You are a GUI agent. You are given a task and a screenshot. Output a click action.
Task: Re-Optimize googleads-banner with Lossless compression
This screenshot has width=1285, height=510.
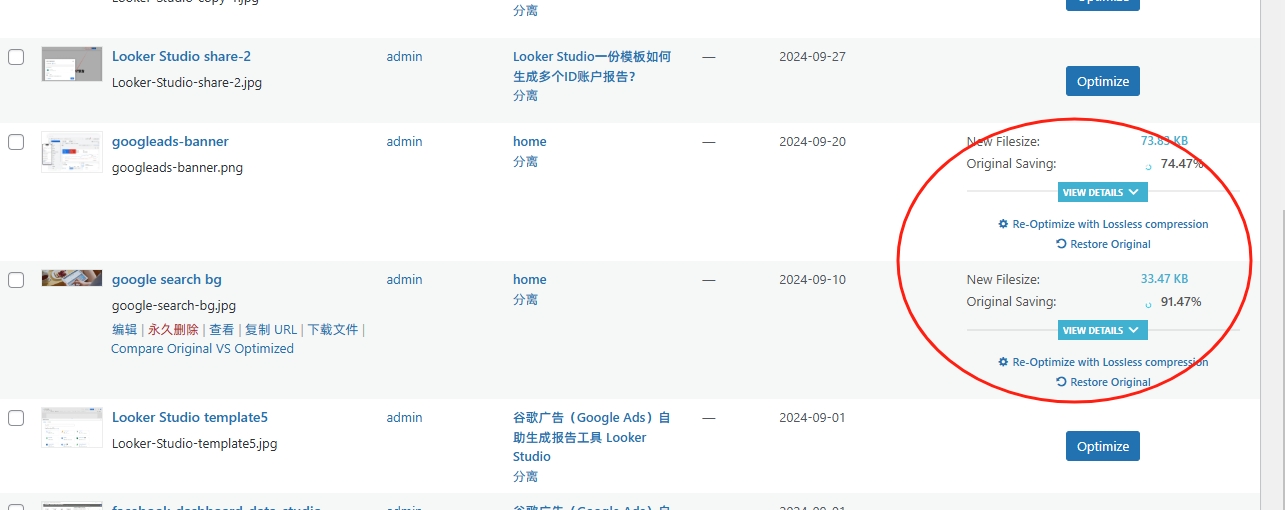tap(1103, 224)
